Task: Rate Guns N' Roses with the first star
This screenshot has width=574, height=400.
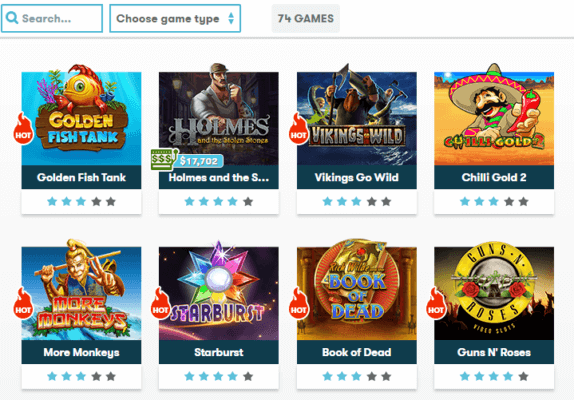Action: click(465, 376)
